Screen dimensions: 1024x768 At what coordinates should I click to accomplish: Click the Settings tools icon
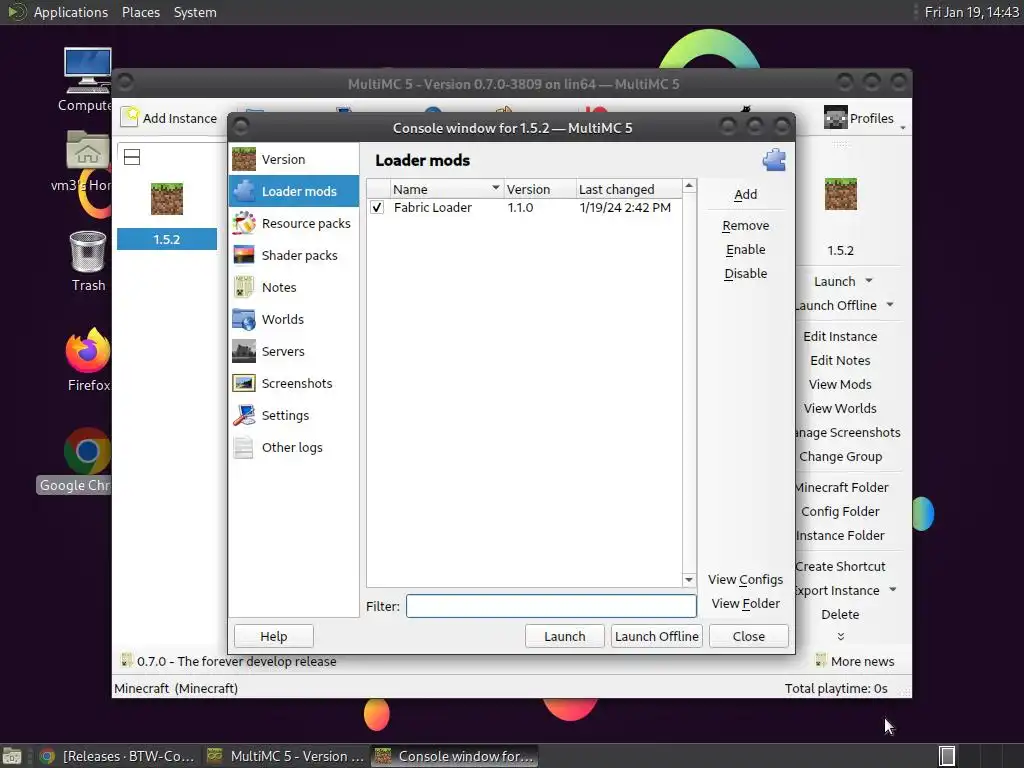[244, 415]
